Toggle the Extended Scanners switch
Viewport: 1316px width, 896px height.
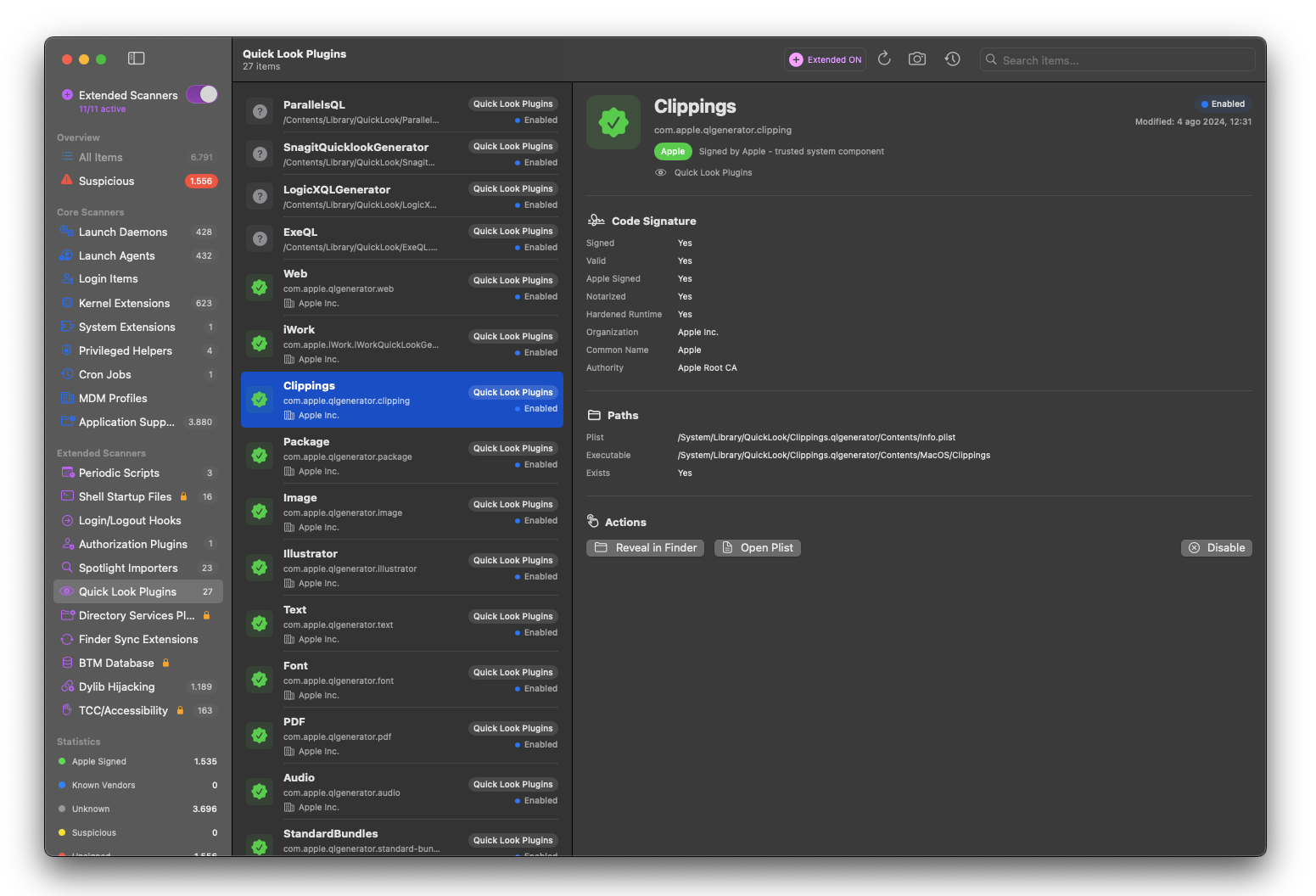click(202, 94)
